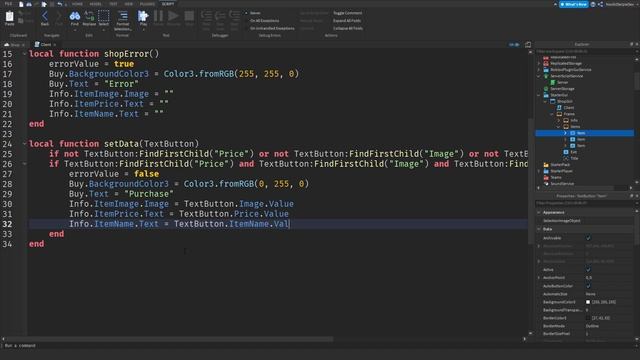Image resolution: width=640 pixels, height=360 pixels.
Task: Open the AutomaticSize None dropdown
Action: [608, 294]
